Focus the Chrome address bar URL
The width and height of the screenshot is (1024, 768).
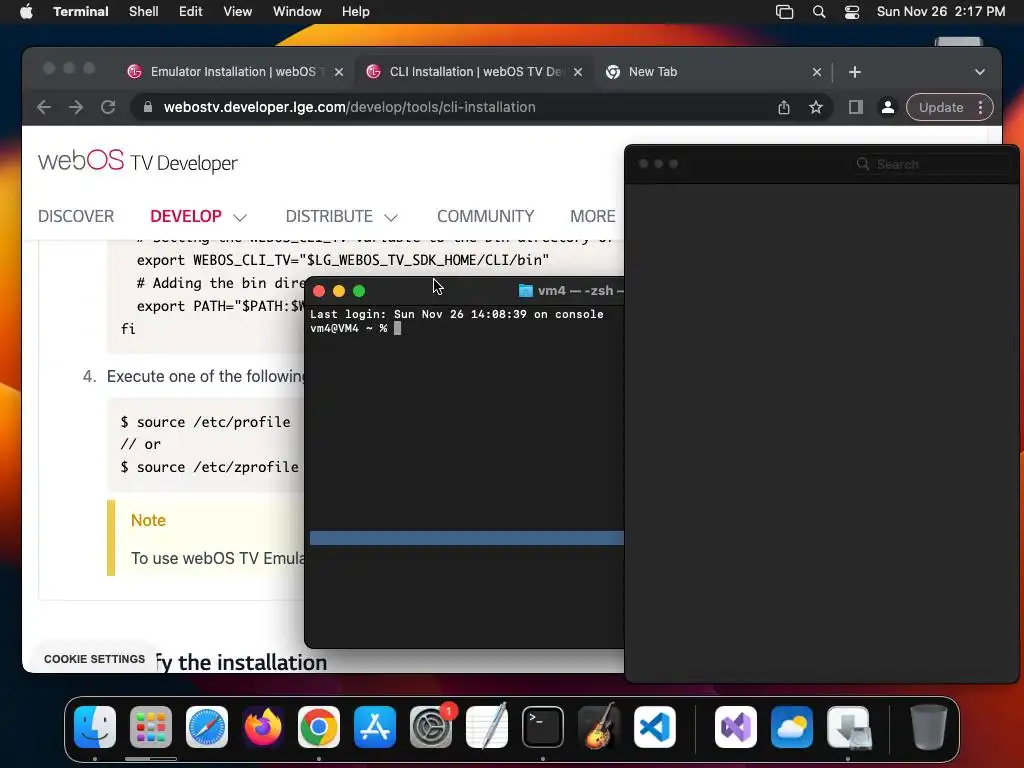[x=349, y=107]
